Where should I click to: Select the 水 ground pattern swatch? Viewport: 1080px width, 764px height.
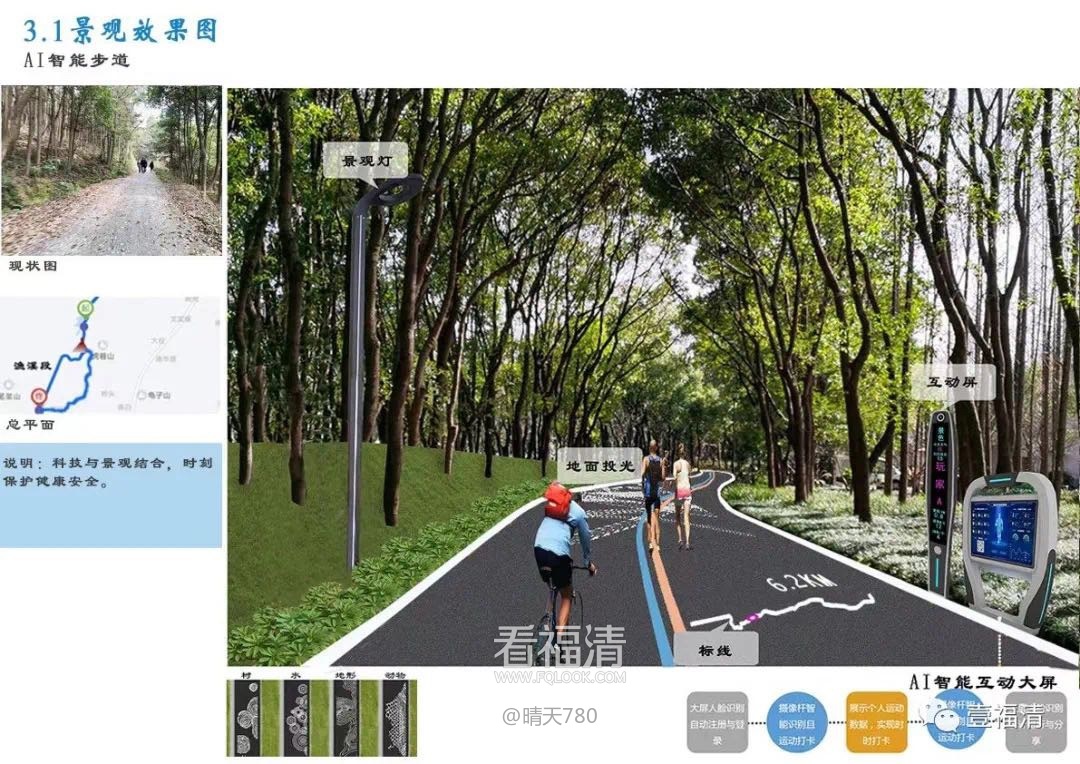coord(296,717)
